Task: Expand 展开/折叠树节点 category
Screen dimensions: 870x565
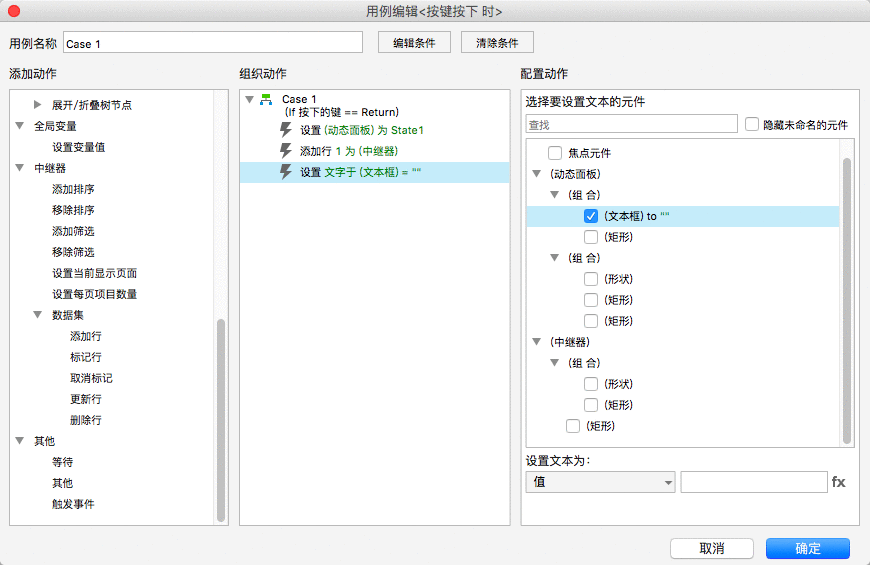Action: [x=38, y=104]
